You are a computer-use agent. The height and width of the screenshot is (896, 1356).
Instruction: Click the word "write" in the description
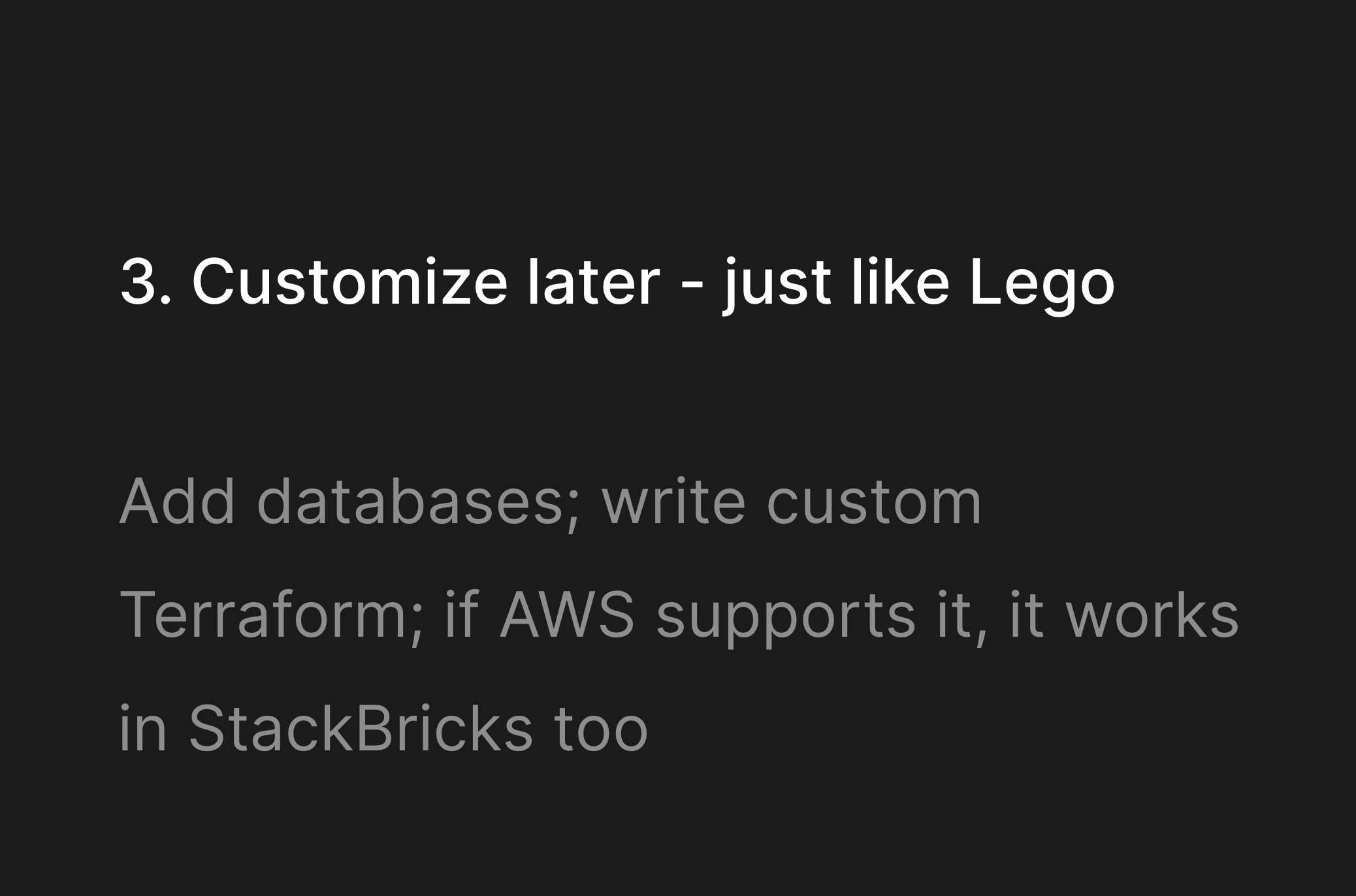click(673, 502)
